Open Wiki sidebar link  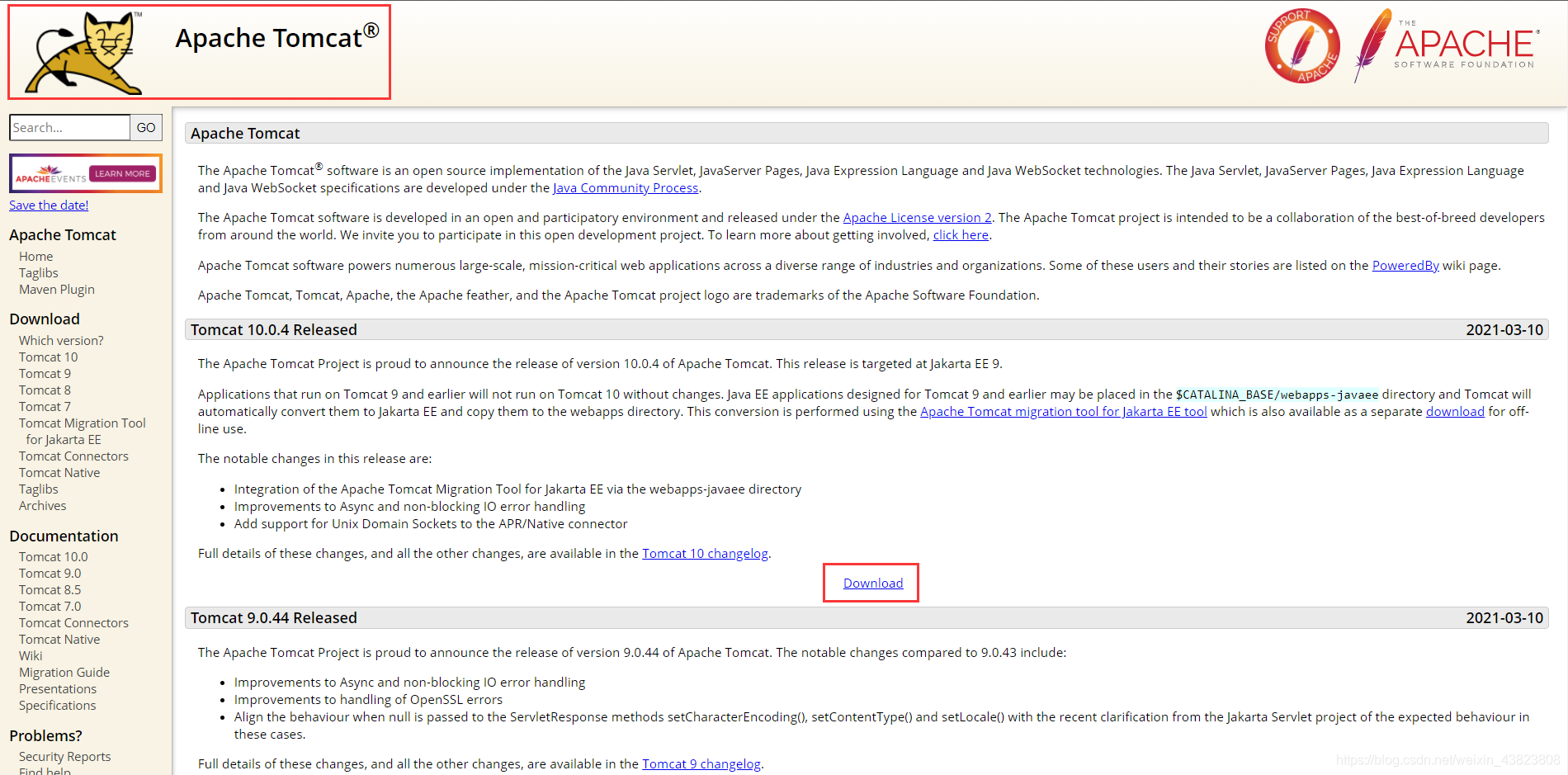pos(31,656)
